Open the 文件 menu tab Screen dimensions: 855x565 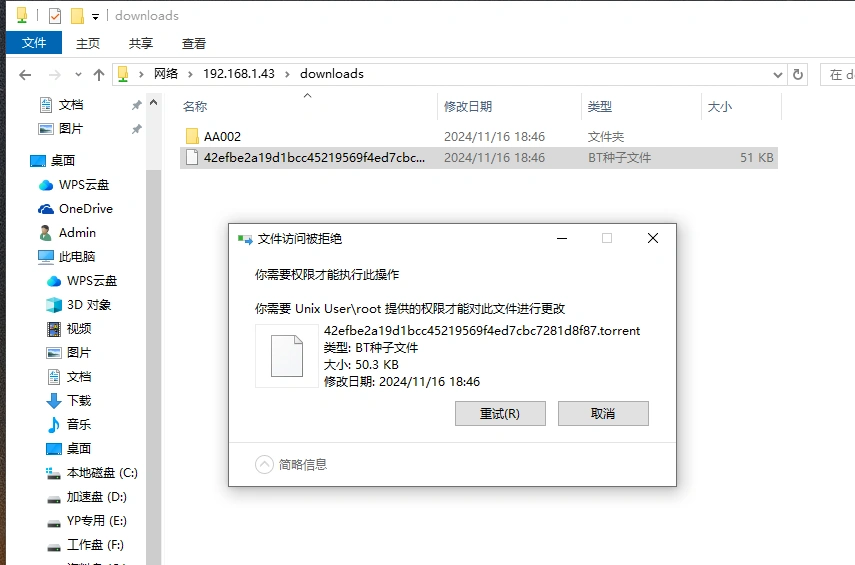point(34,43)
